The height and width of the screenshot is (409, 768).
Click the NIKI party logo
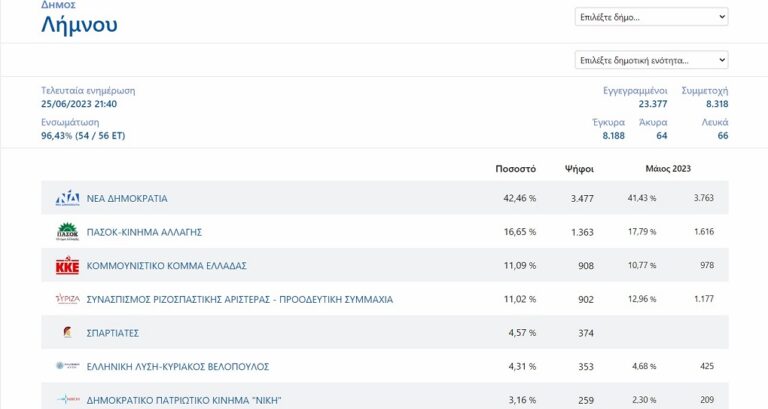click(68, 399)
